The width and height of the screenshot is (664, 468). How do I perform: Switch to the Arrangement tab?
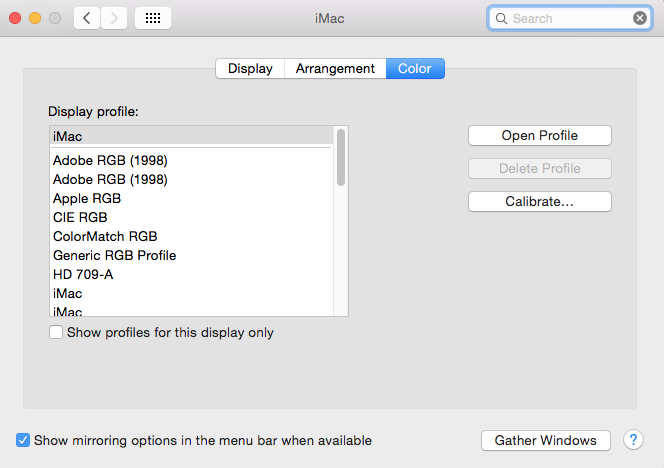point(335,69)
